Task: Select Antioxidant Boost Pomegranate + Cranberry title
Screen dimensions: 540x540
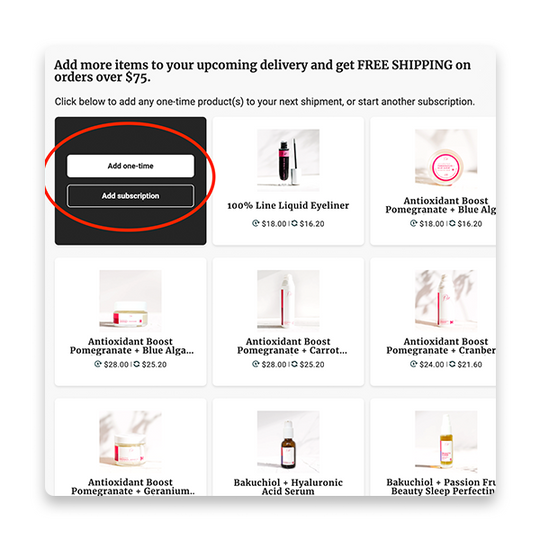Action: [441, 346]
